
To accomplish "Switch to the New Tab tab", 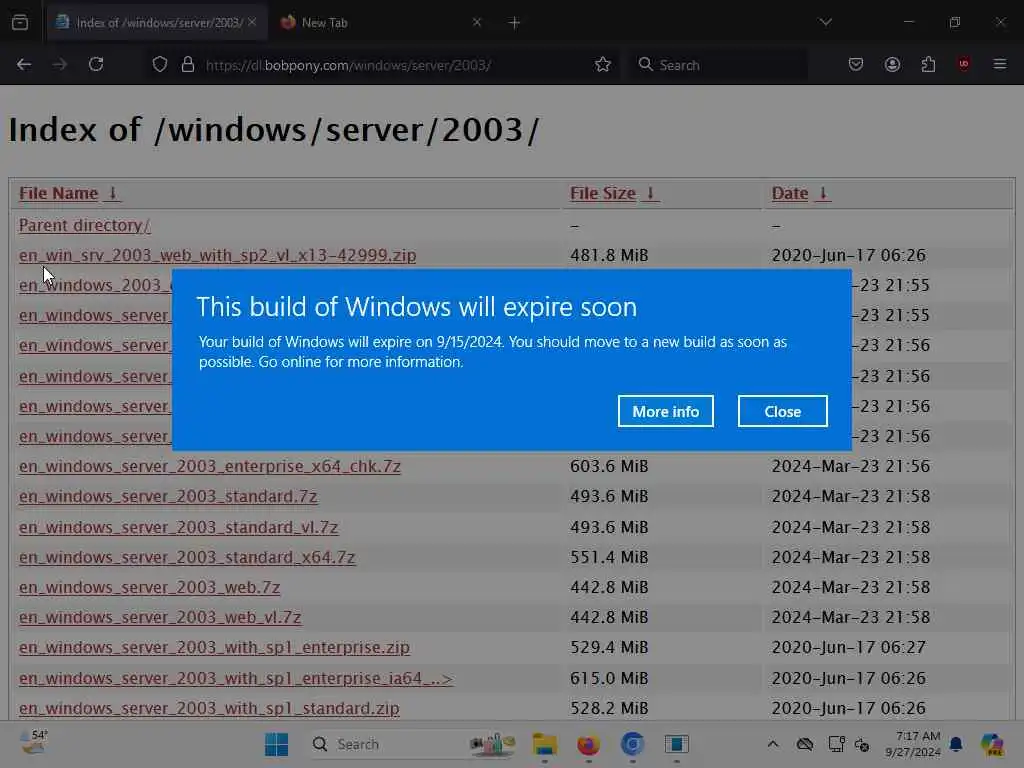I will pyautogui.click(x=381, y=23).
